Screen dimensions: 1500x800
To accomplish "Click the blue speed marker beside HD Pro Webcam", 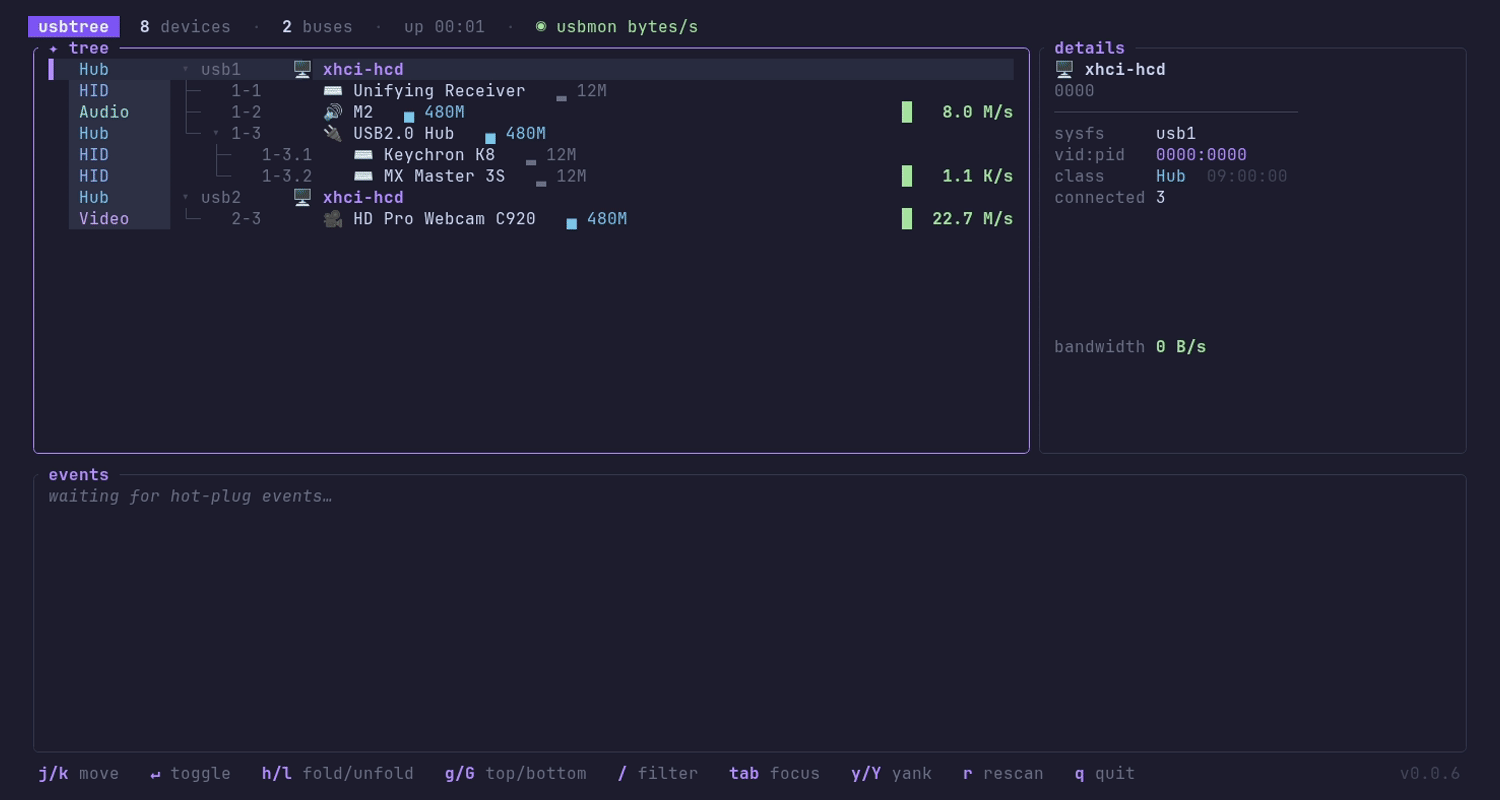I will pos(572,223).
